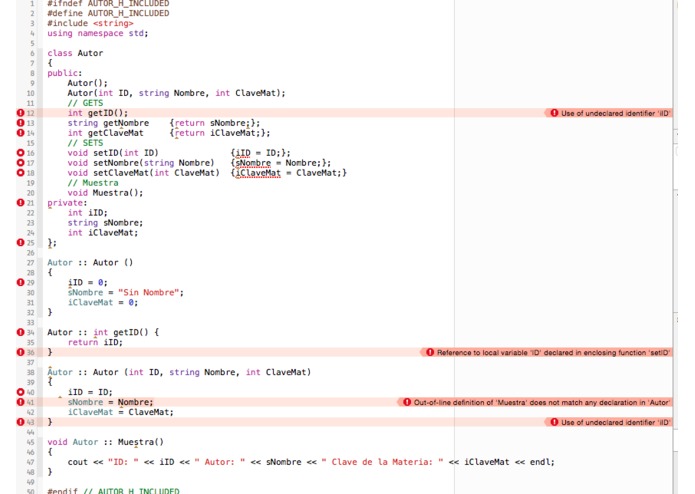This screenshot has height=494, width=695.
Task: Click the 'private:' access specifier
Action: click(67, 203)
